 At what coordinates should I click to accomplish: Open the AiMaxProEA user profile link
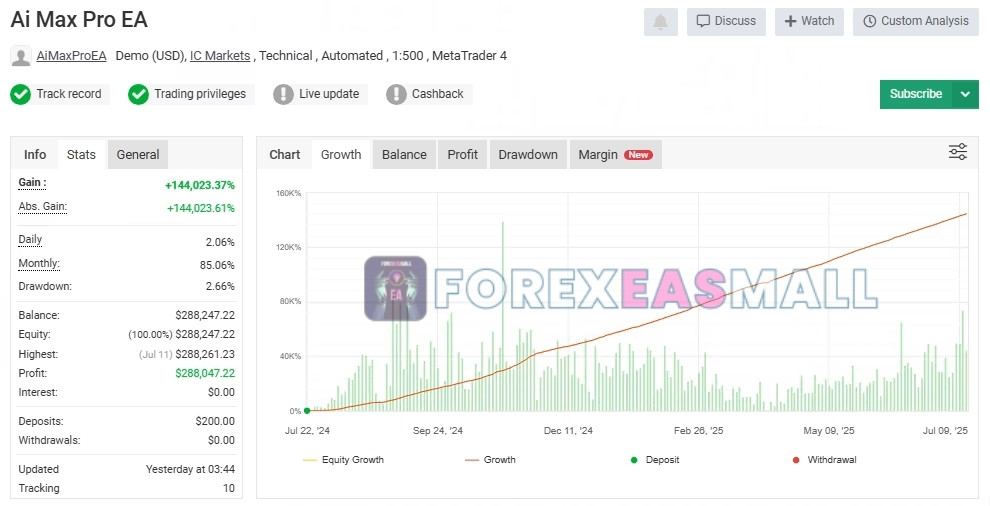pyautogui.click(x=71, y=56)
